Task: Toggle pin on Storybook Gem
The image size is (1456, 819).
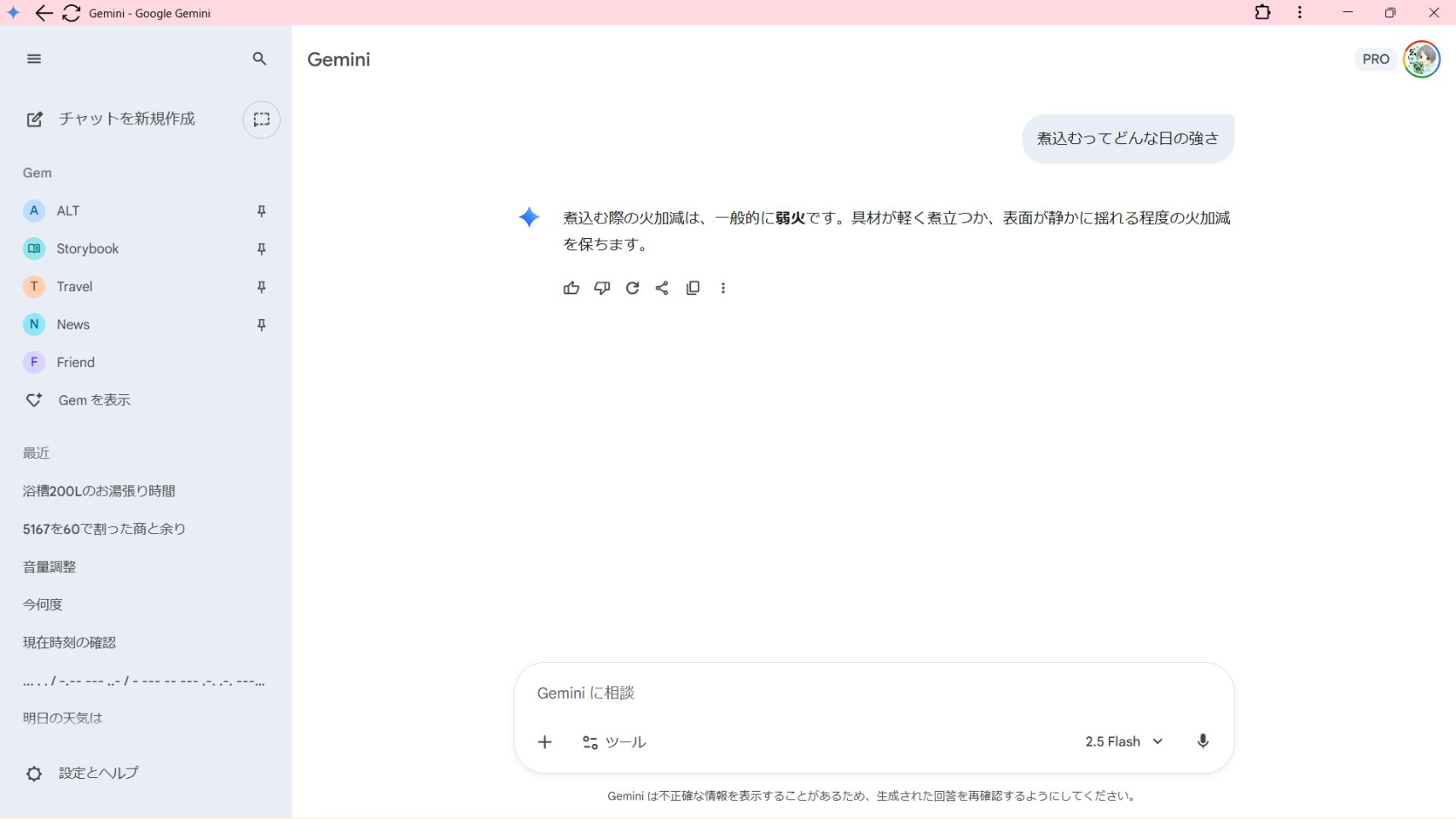Action: pos(262,249)
